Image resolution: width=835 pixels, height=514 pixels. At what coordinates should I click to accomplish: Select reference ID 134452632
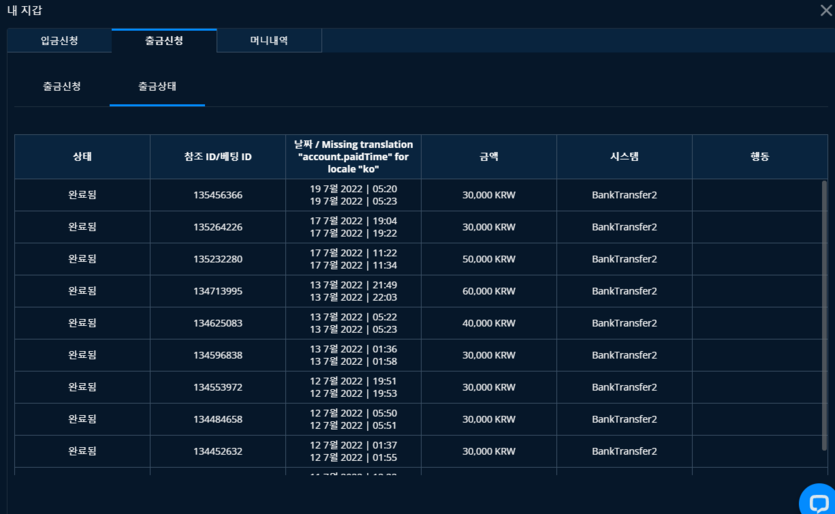pos(218,451)
